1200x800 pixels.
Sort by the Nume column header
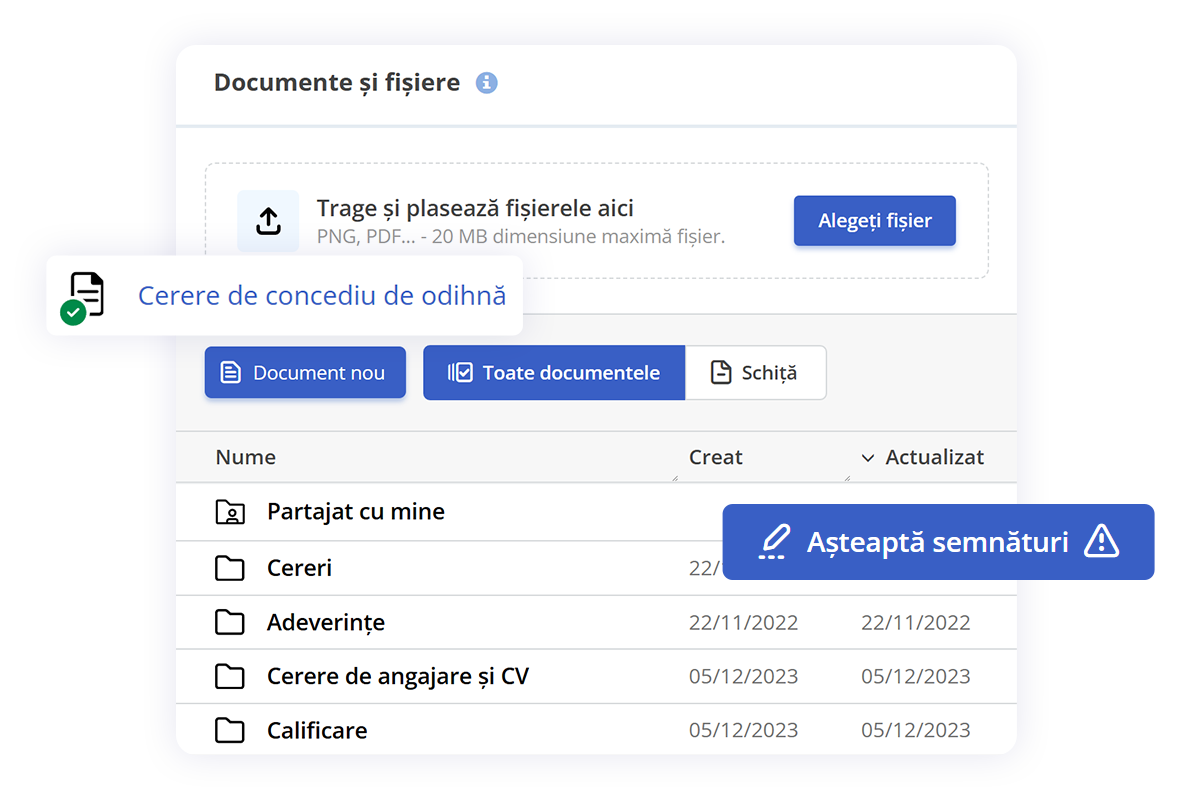coord(246,457)
